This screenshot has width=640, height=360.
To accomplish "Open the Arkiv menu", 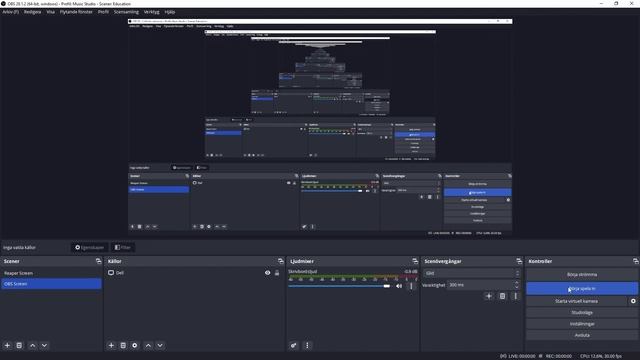I will tap(11, 12).
